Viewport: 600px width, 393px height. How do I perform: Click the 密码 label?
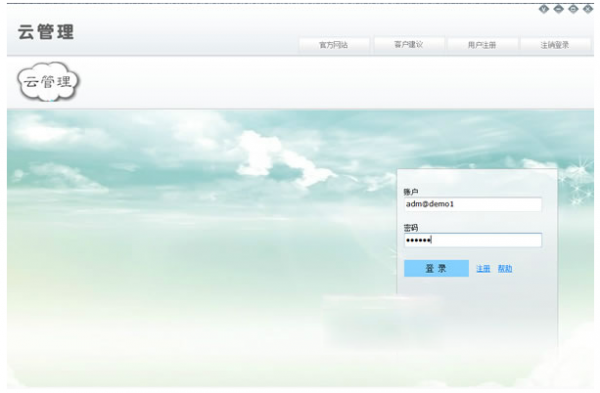click(411, 228)
